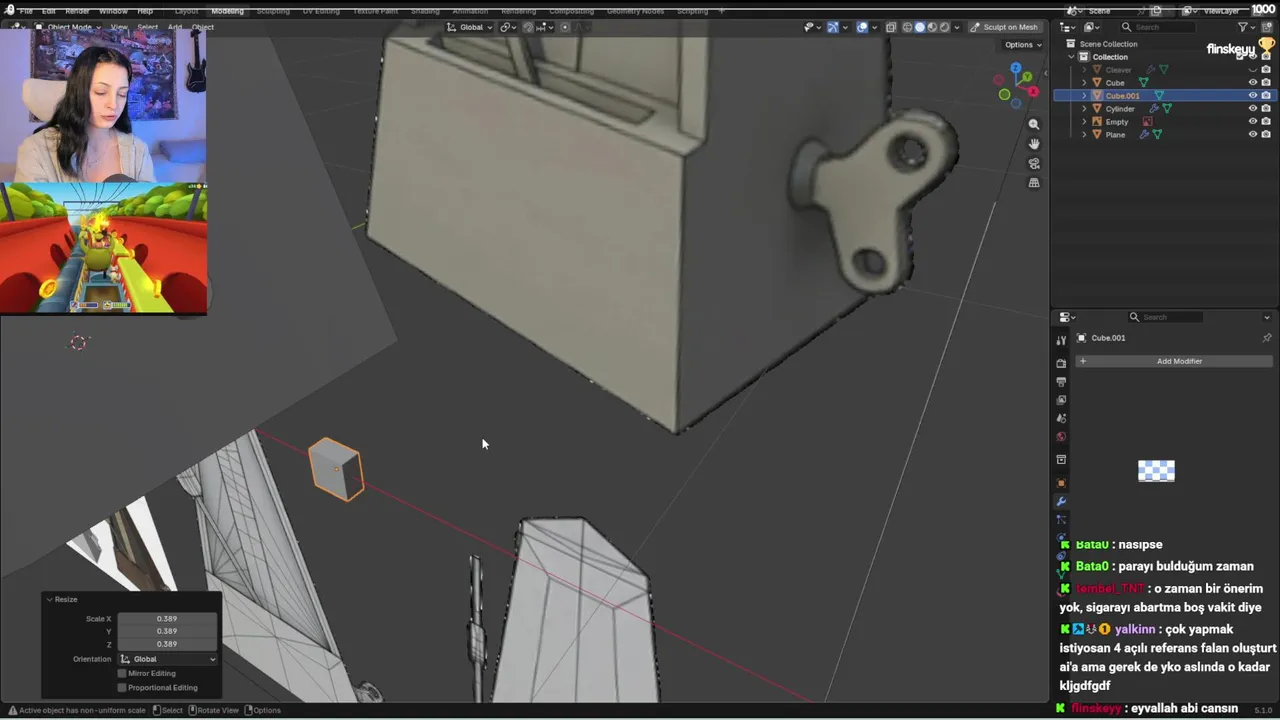1280x720 pixels.
Task: Open the Particles properties tab icon
Action: click(1061, 520)
